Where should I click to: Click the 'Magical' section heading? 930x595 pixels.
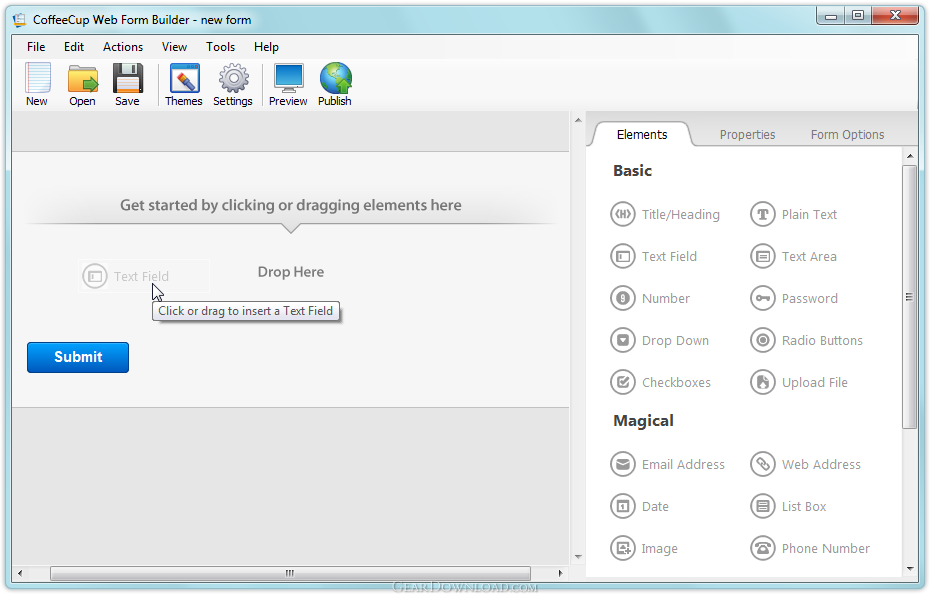coord(644,421)
